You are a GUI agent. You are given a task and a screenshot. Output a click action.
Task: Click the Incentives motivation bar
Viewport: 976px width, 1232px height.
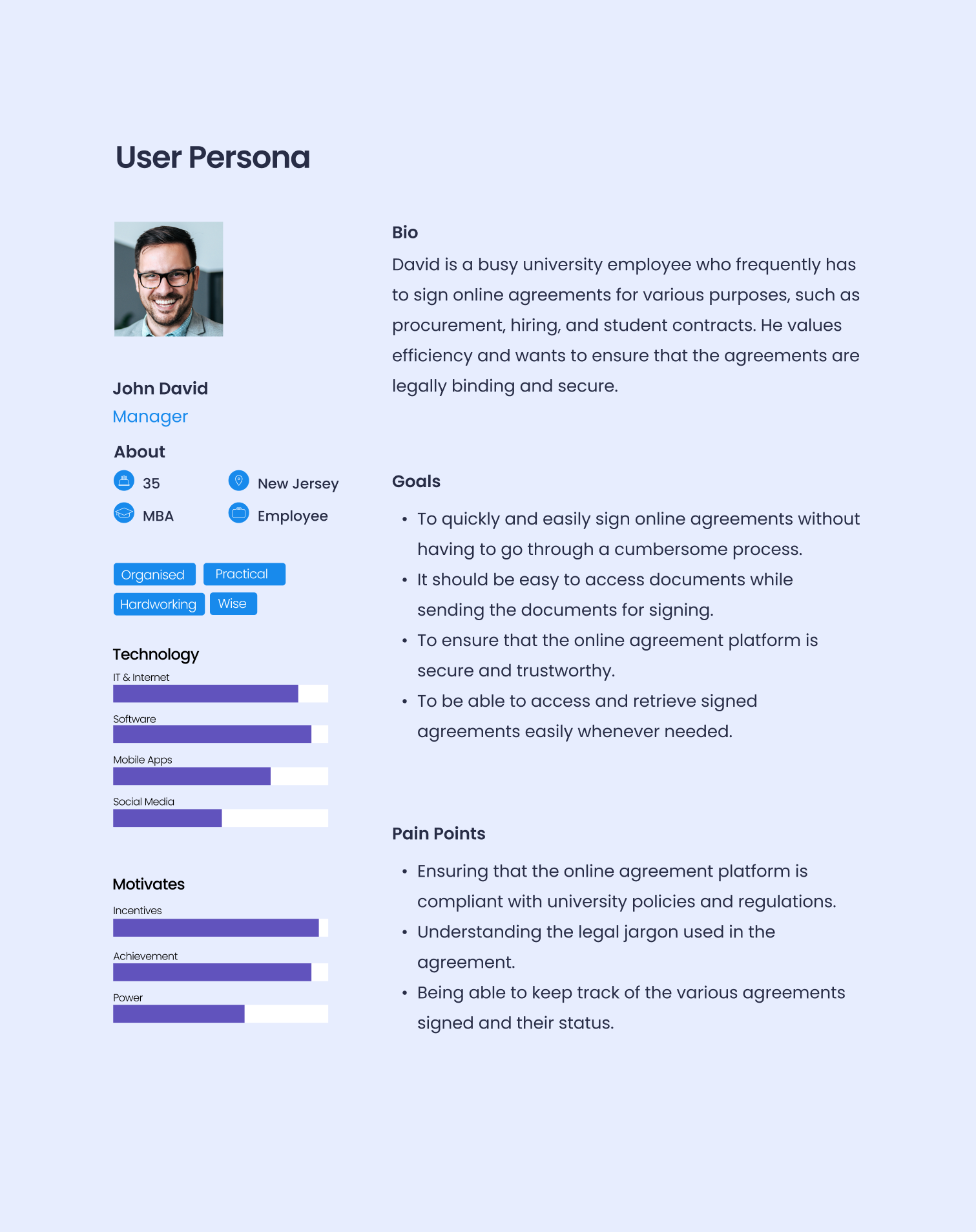[220, 928]
